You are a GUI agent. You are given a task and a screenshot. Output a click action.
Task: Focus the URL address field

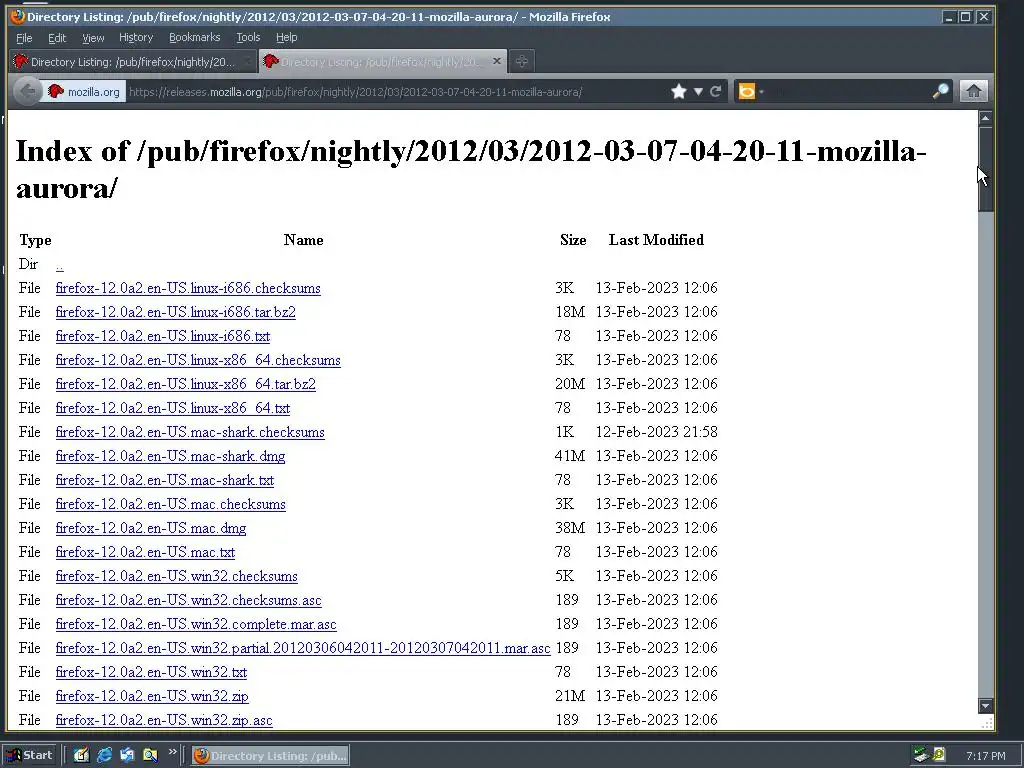(x=396, y=91)
